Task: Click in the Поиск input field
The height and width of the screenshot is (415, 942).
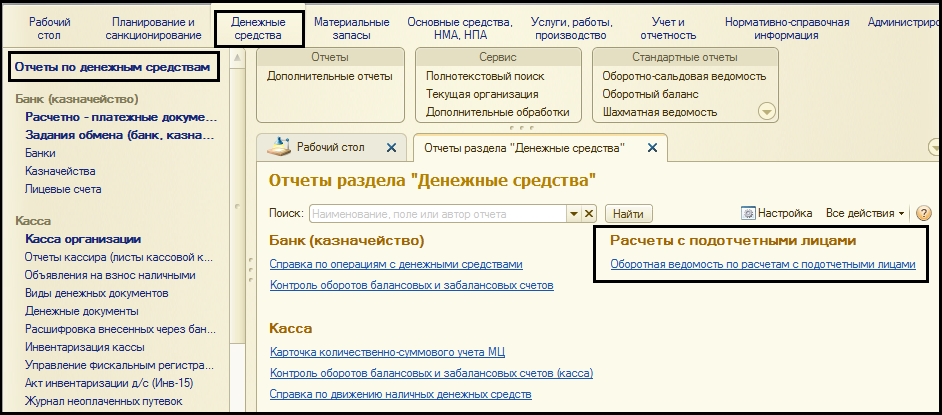Action: click(x=438, y=213)
